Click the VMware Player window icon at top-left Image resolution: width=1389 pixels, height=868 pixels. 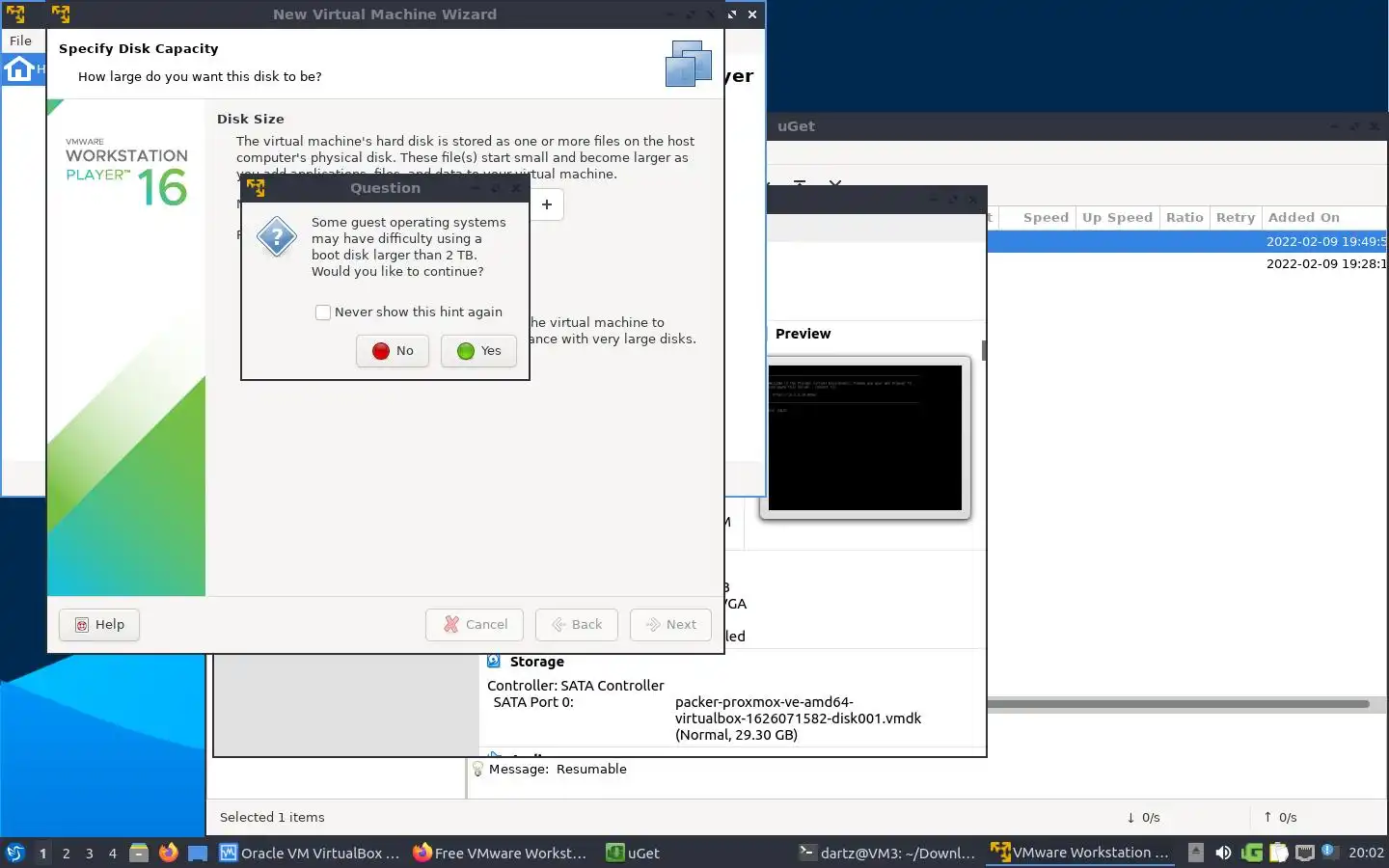point(15,14)
